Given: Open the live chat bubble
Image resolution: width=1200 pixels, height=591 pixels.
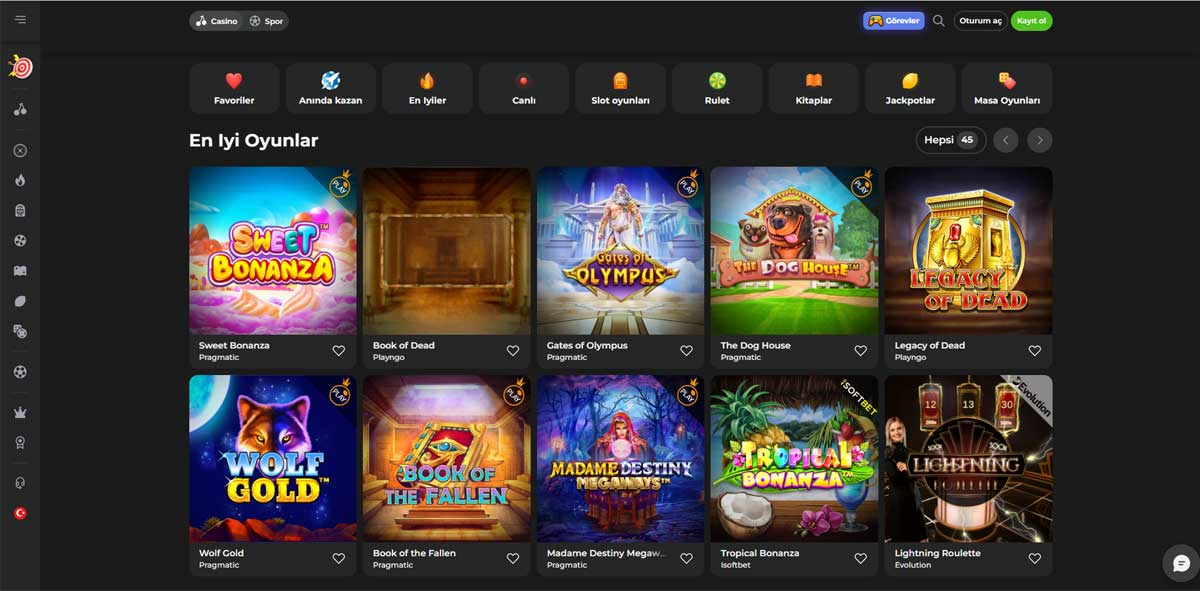Looking at the screenshot, I should click(x=1181, y=563).
